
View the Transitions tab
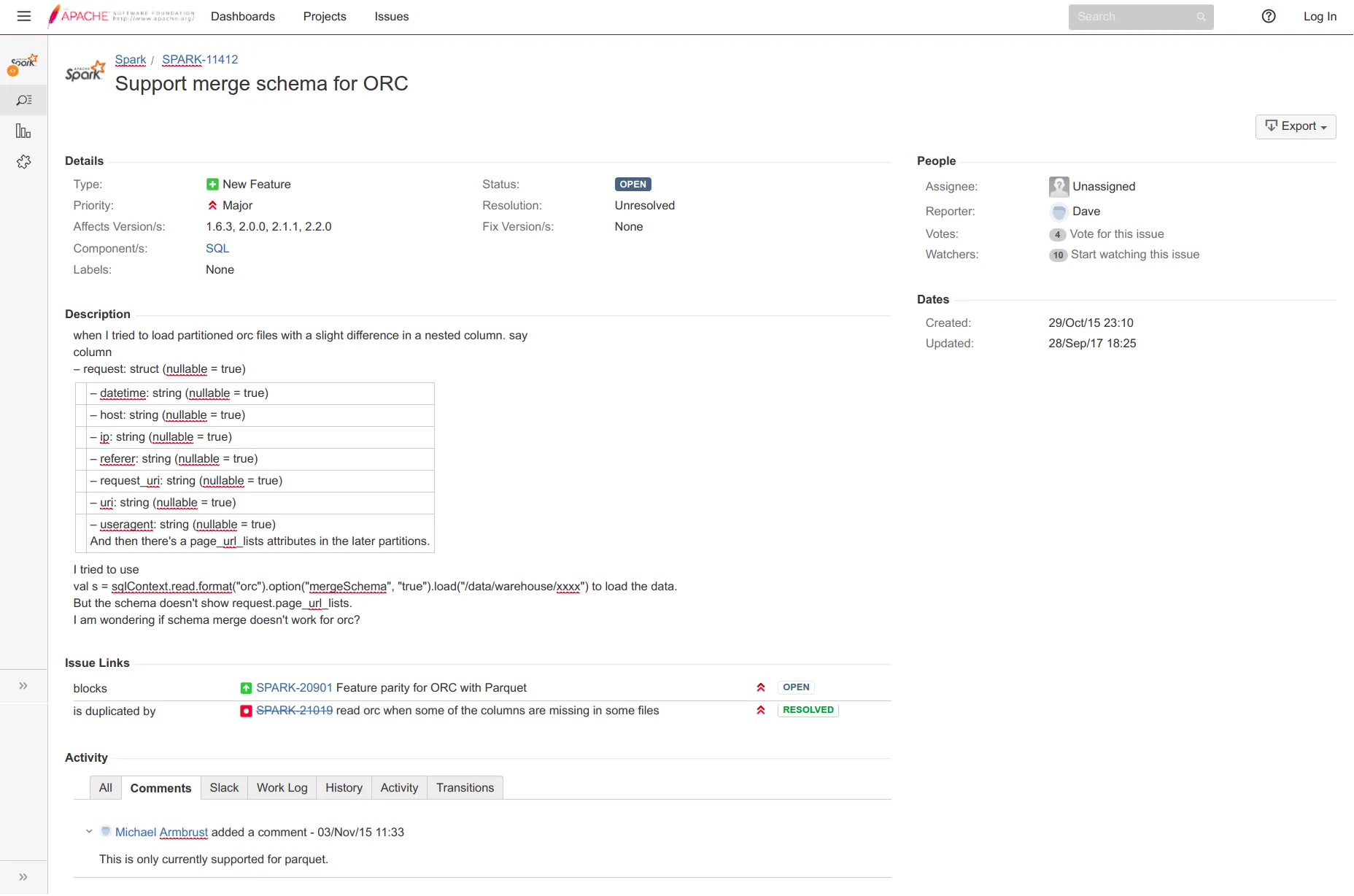point(465,788)
